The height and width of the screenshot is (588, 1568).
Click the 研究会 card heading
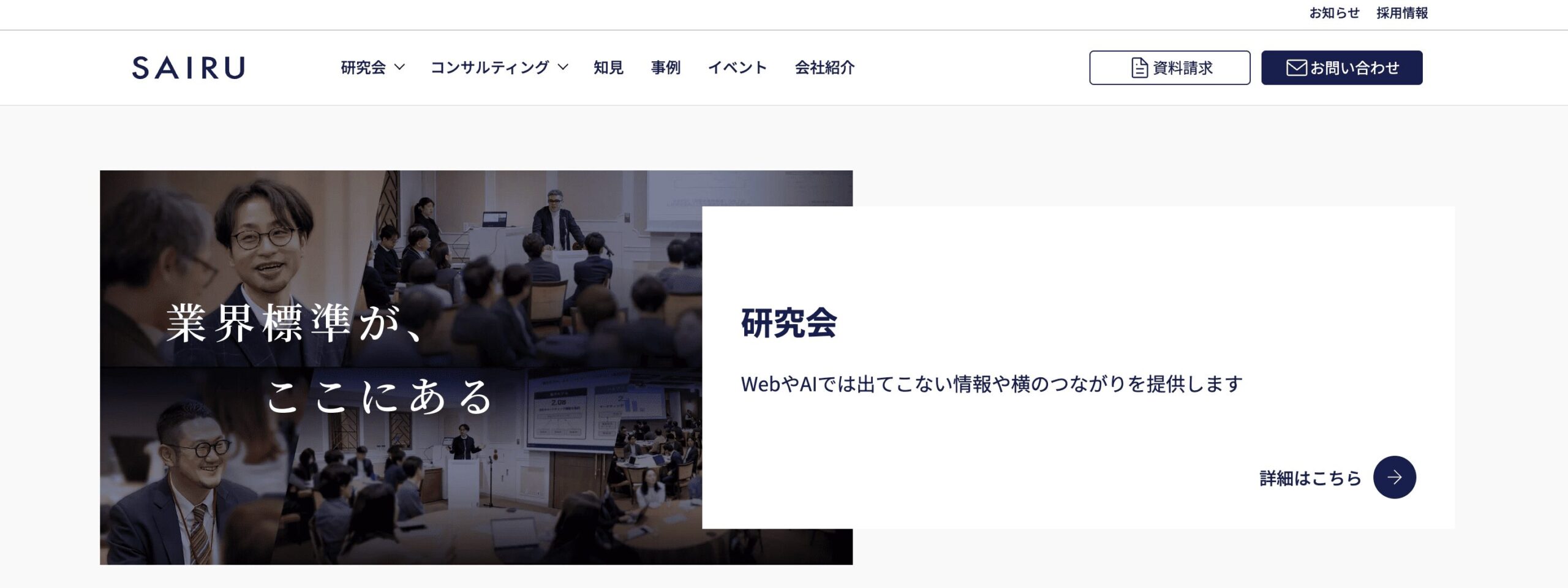tap(789, 322)
